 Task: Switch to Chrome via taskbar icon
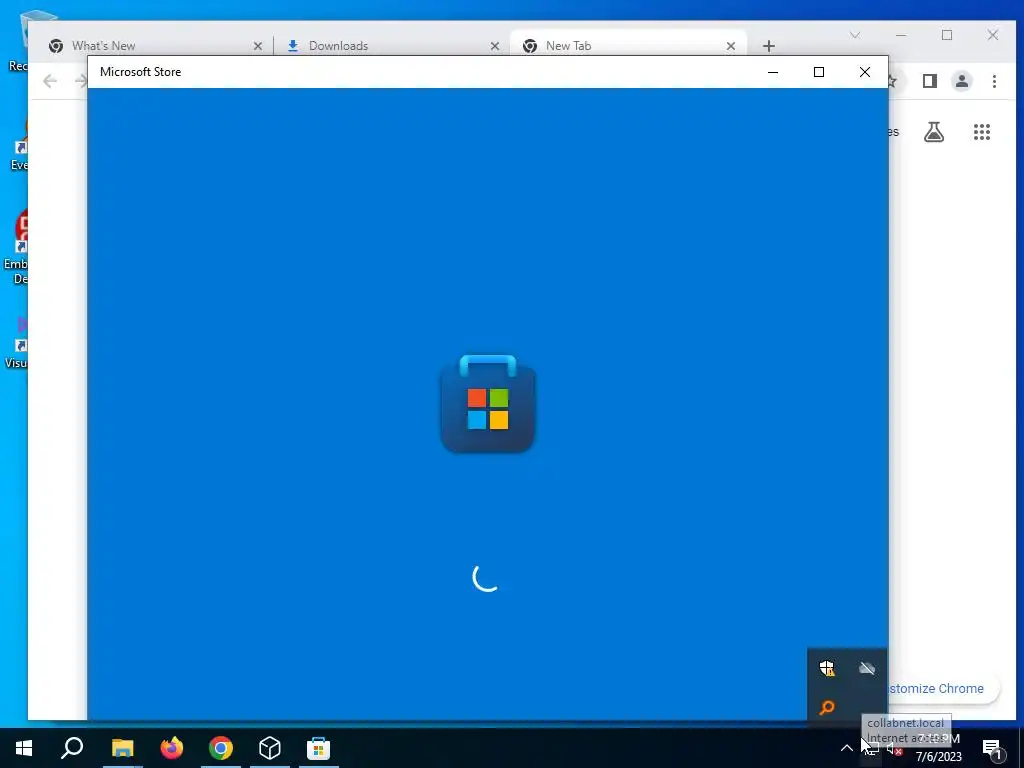221,748
